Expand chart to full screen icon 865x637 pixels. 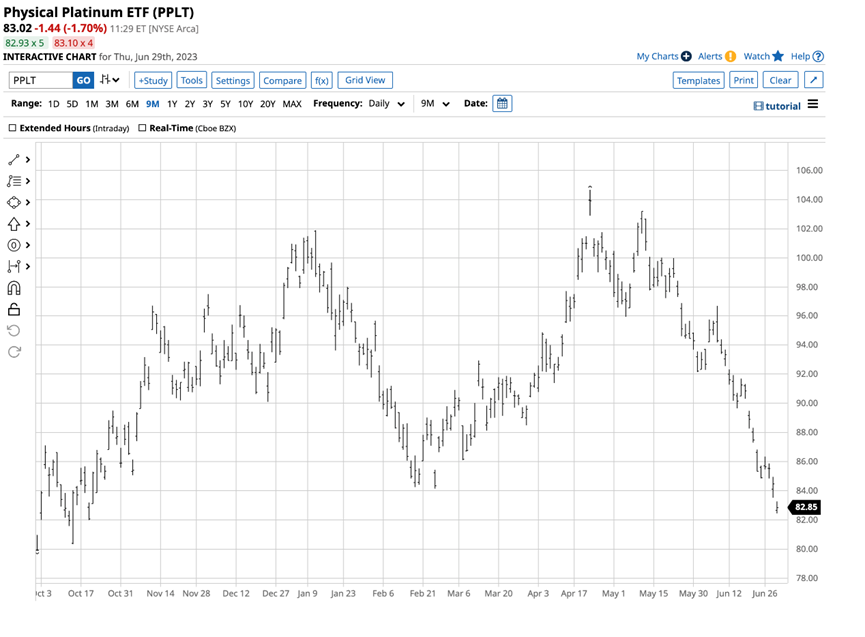pyautogui.click(x=813, y=80)
